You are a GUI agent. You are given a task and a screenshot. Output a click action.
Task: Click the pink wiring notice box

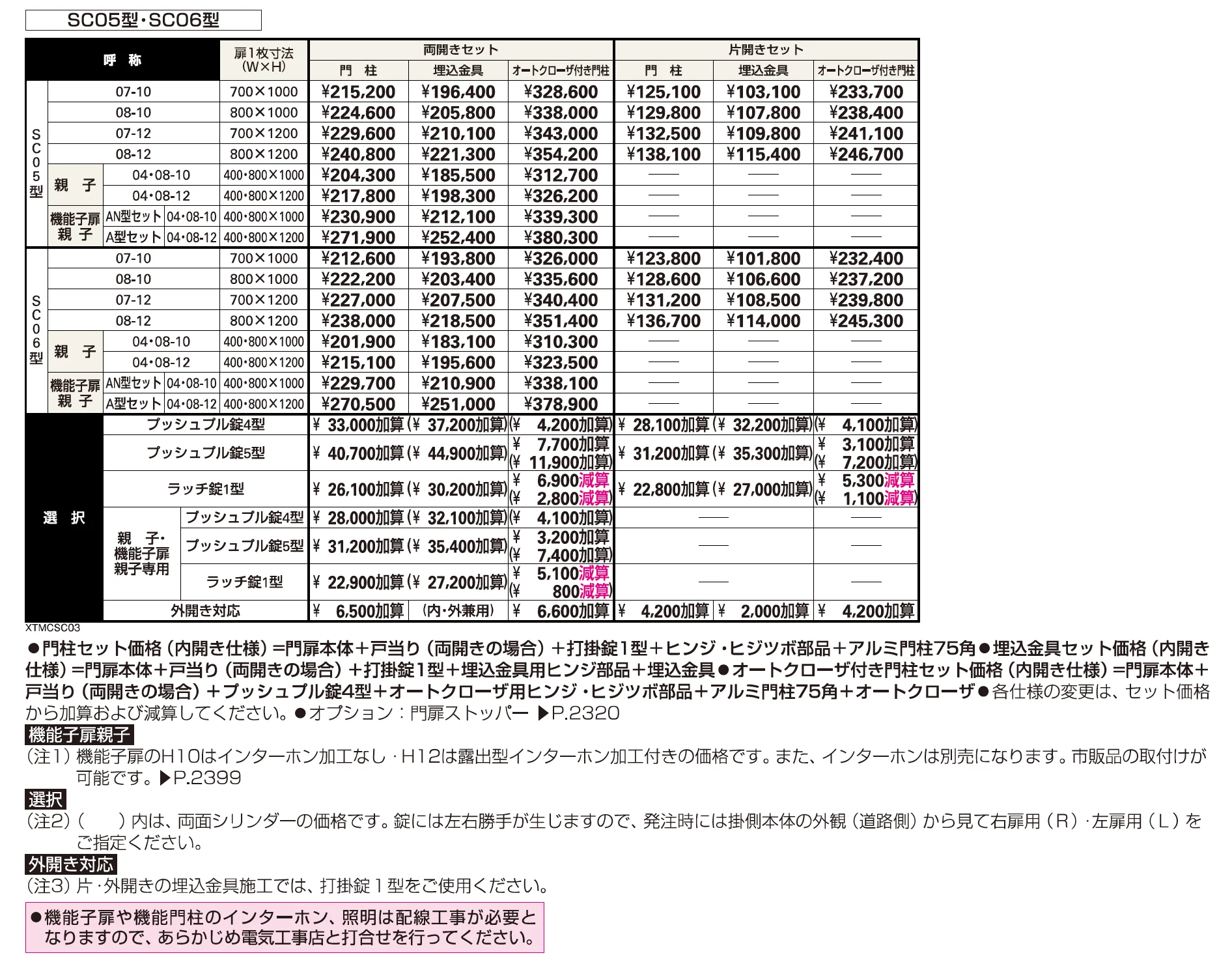coord(285,928)
